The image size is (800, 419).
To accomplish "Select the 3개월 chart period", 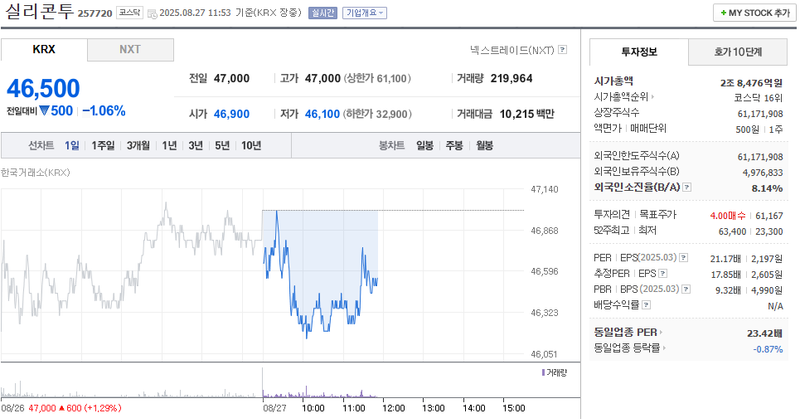I will coord(138,145).
